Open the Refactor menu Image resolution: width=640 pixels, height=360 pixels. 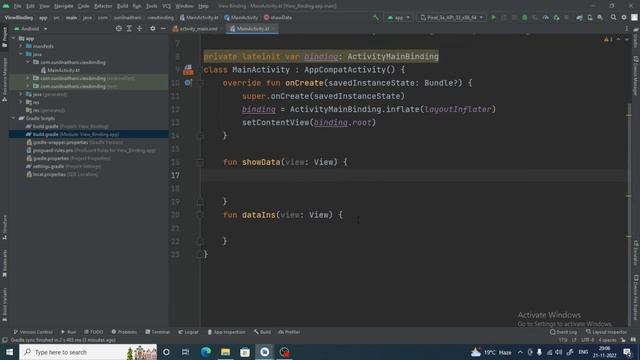[103, 6]
